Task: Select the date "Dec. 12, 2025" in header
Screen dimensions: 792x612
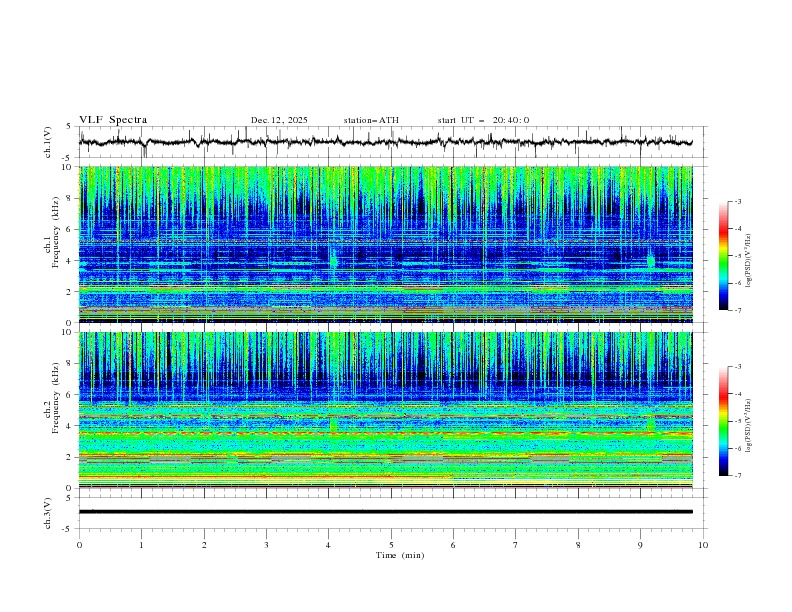Action: click(279, 120)
